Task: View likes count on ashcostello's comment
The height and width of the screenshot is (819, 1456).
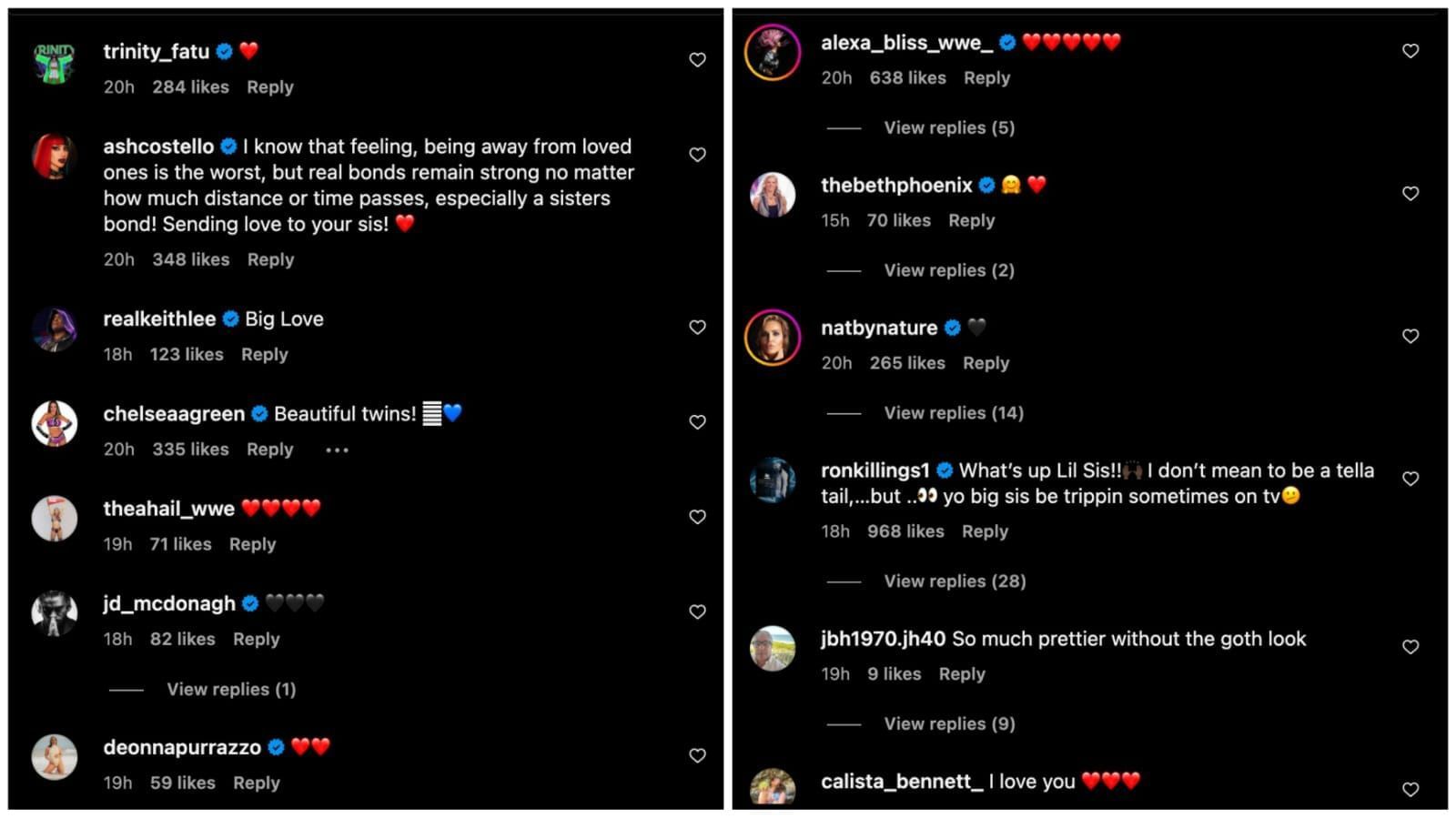Action: coord(190,259)
